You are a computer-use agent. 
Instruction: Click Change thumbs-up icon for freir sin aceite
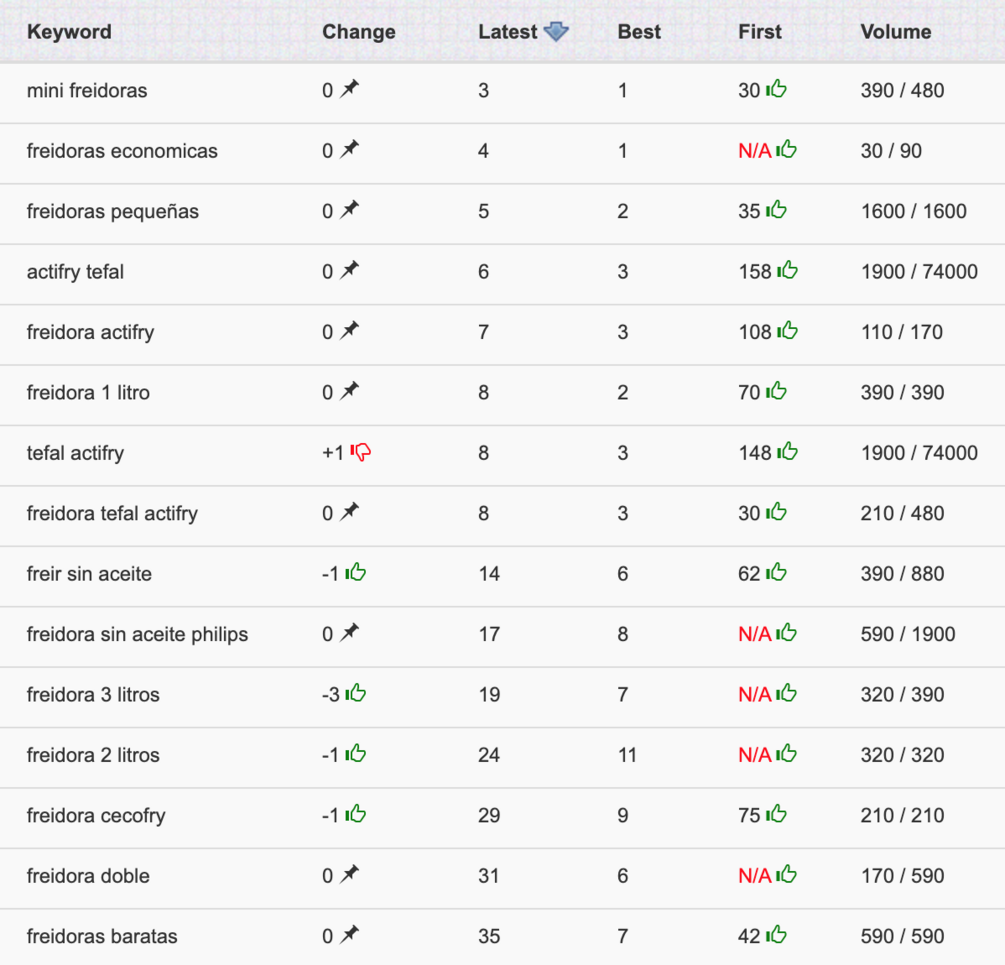pos(356,572)
